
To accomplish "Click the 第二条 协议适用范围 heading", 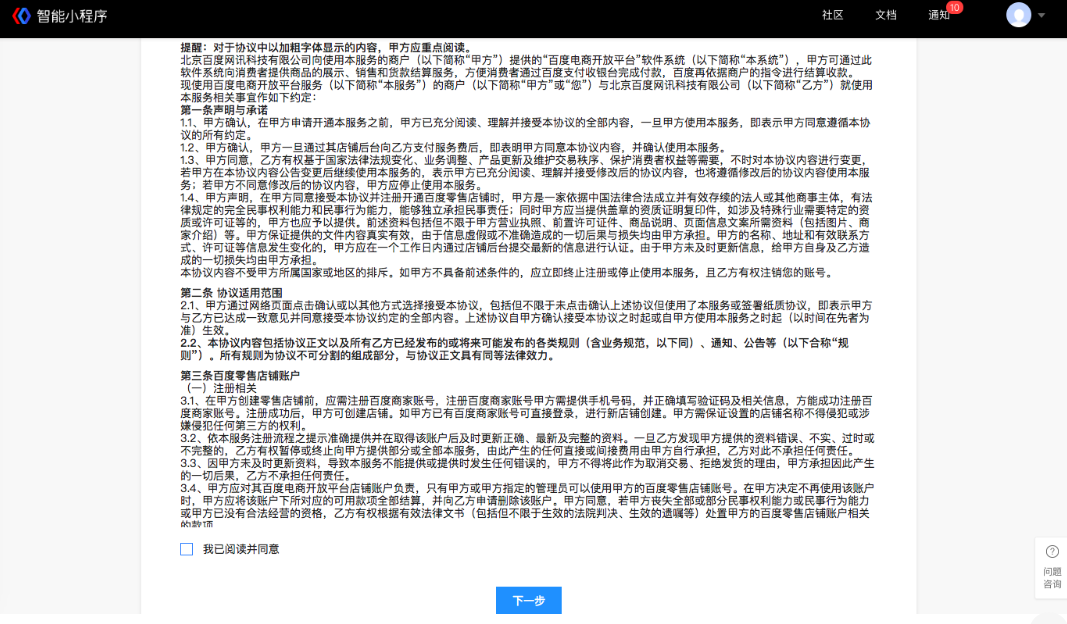I will pyautogui.click(x=231, y=293).
